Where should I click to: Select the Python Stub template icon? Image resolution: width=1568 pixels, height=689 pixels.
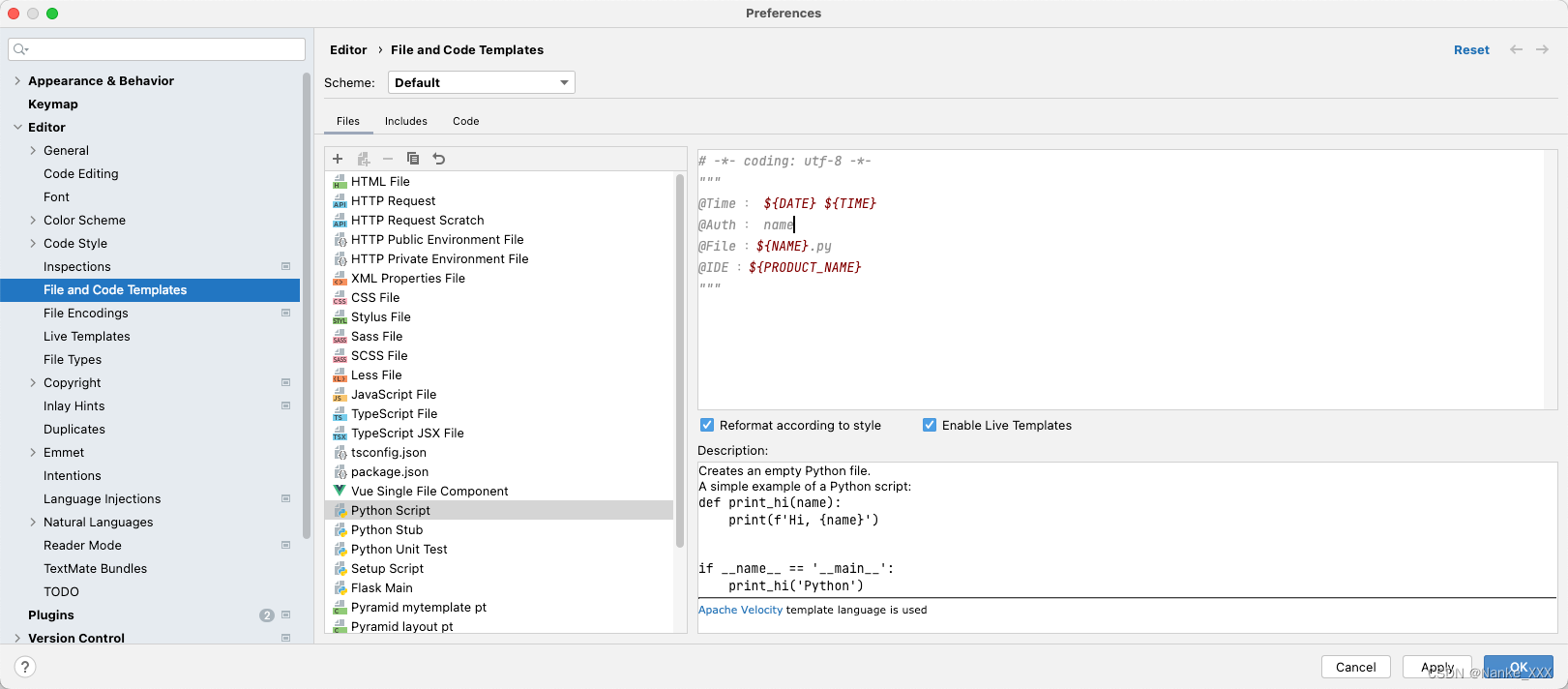tap(340, 530)
